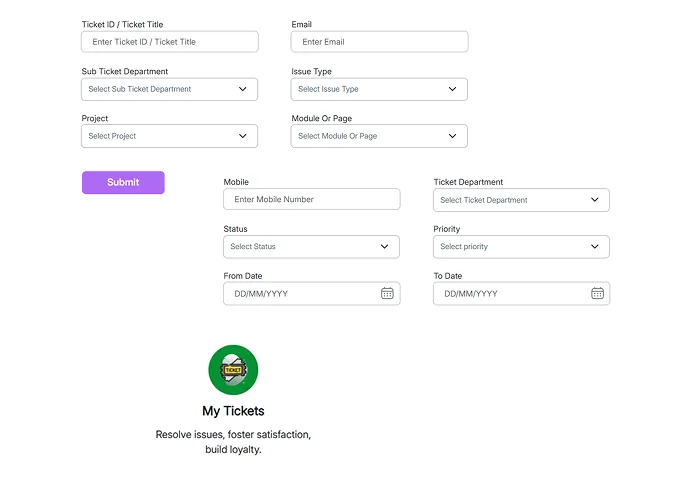Viewport: 677px width, 478px height.
Task: Click the My Tickets heading
Action: pos(233,411)
